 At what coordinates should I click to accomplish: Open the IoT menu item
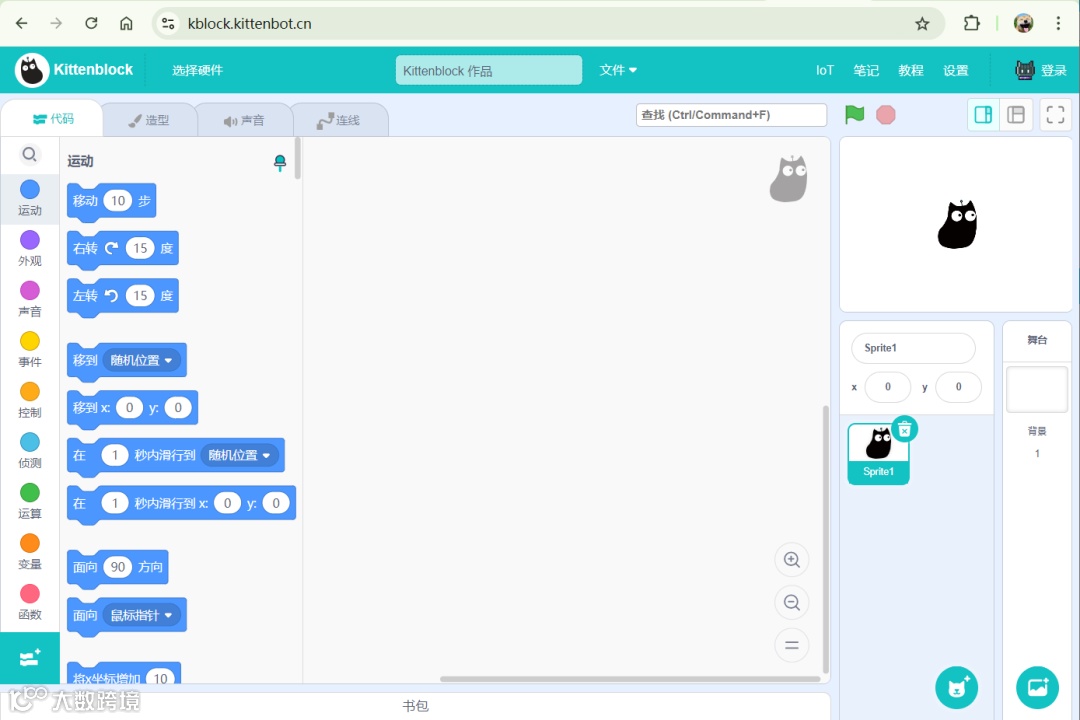tap(824, 70)
